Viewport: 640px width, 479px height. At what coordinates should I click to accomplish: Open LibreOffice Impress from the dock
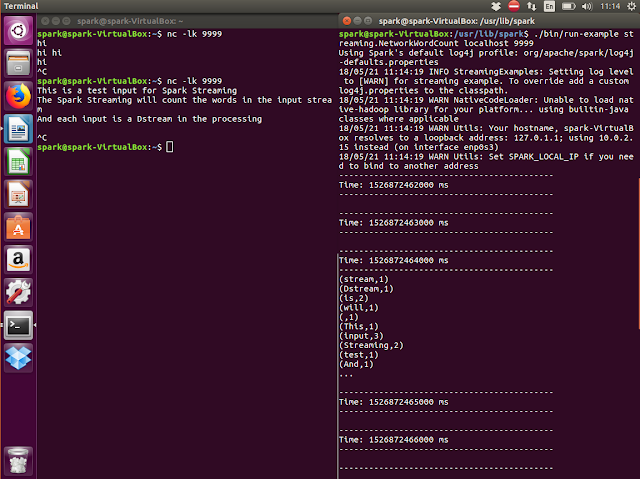click(x=18, y=195)
